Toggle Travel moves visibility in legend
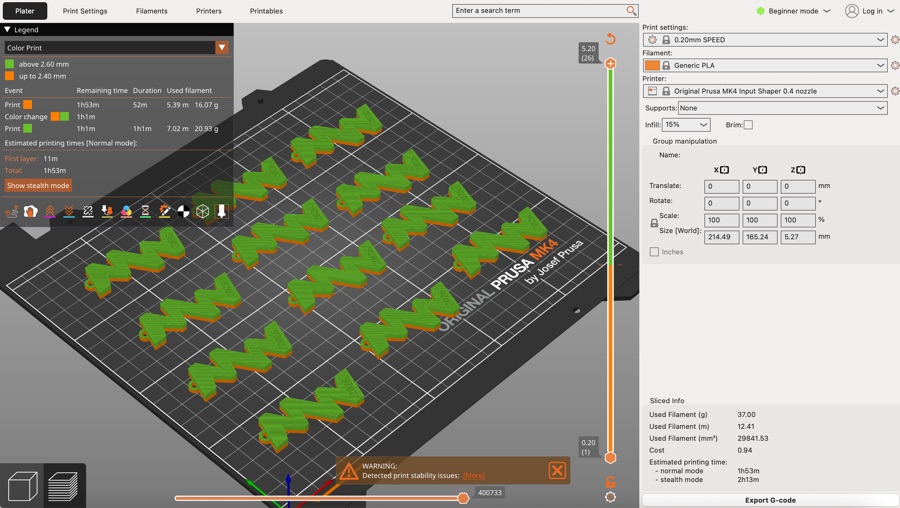900x508 pixels. [x=11, y=212]
